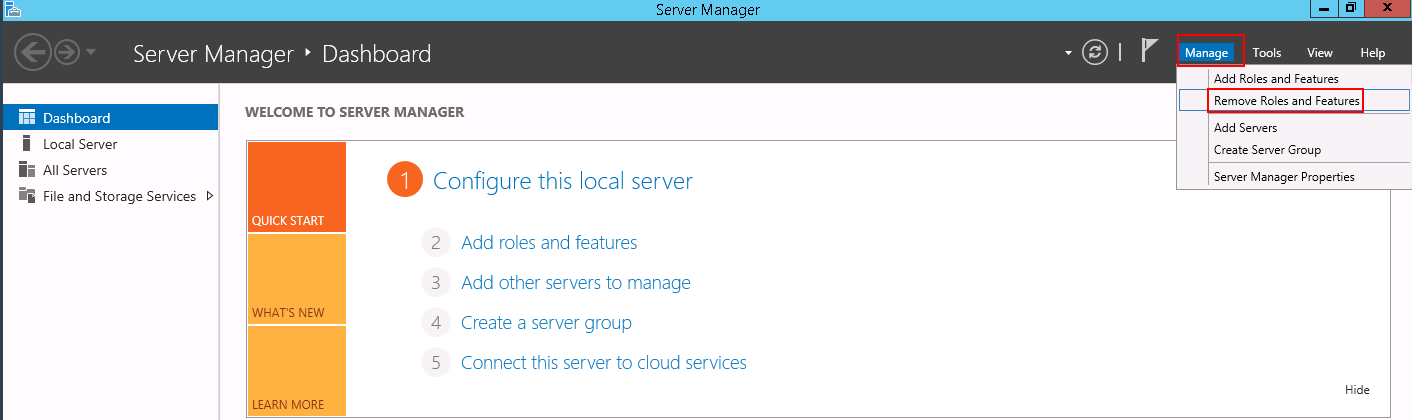Open the notifications flag icon
1412x420 pixels.
point(1150,52)
